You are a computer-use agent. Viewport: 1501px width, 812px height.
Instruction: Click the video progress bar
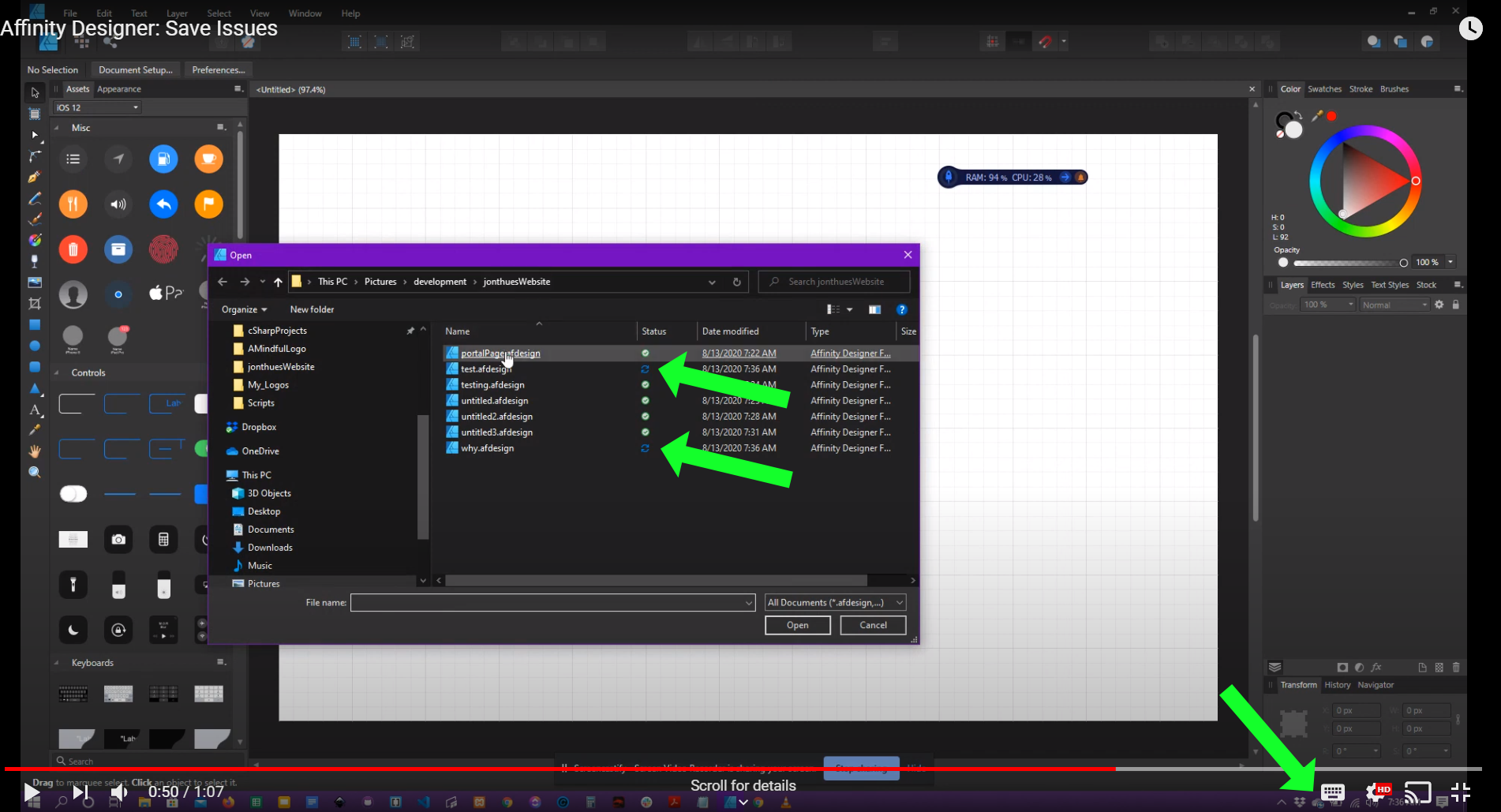coord(743,769)
